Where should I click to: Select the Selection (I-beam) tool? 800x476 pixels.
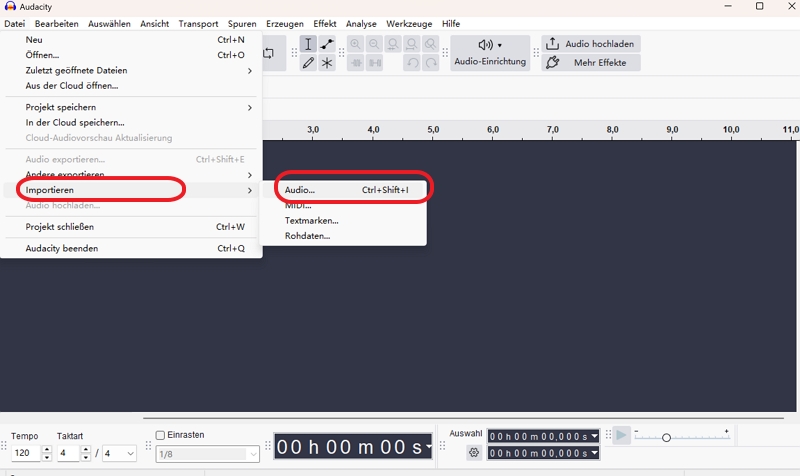coord(309,44)
